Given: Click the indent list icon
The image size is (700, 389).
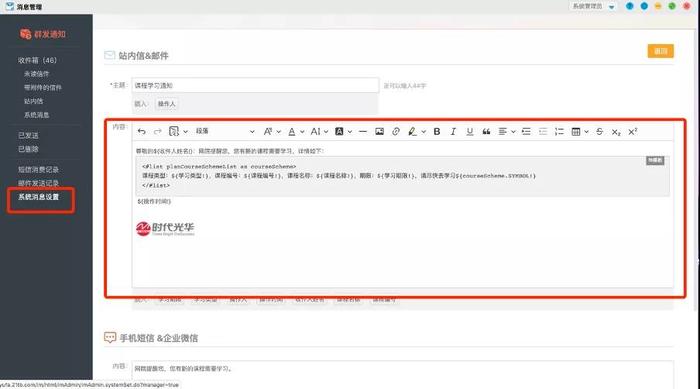Looking at the screenshot, I should click(x=526, y=131).
